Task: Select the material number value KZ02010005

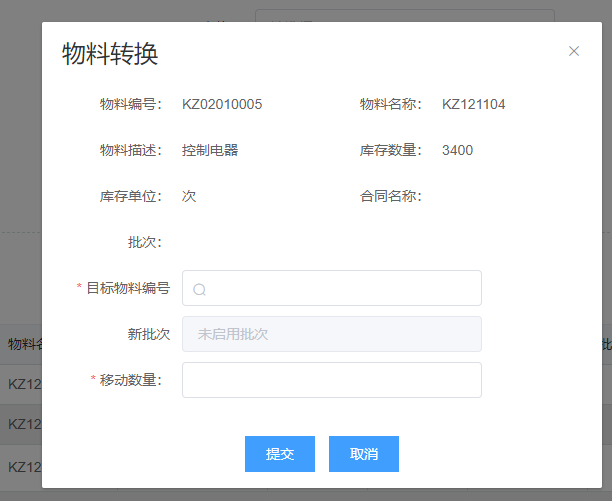Action: [x=222, y=104]
